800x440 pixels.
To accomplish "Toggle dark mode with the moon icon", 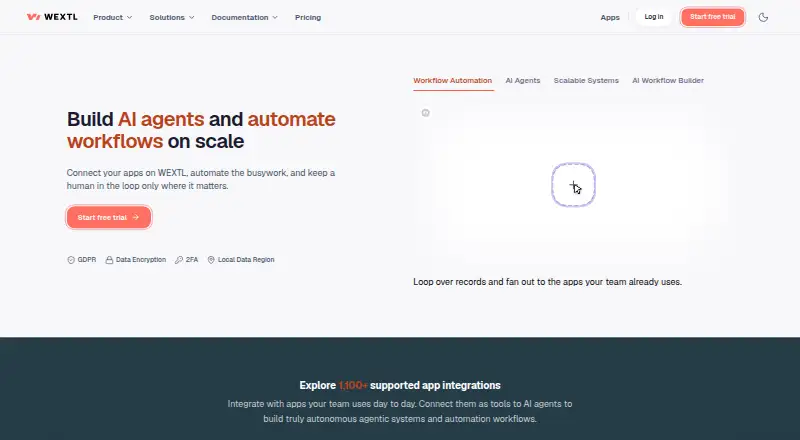I will pyautogui.click(x=763, y=17).
